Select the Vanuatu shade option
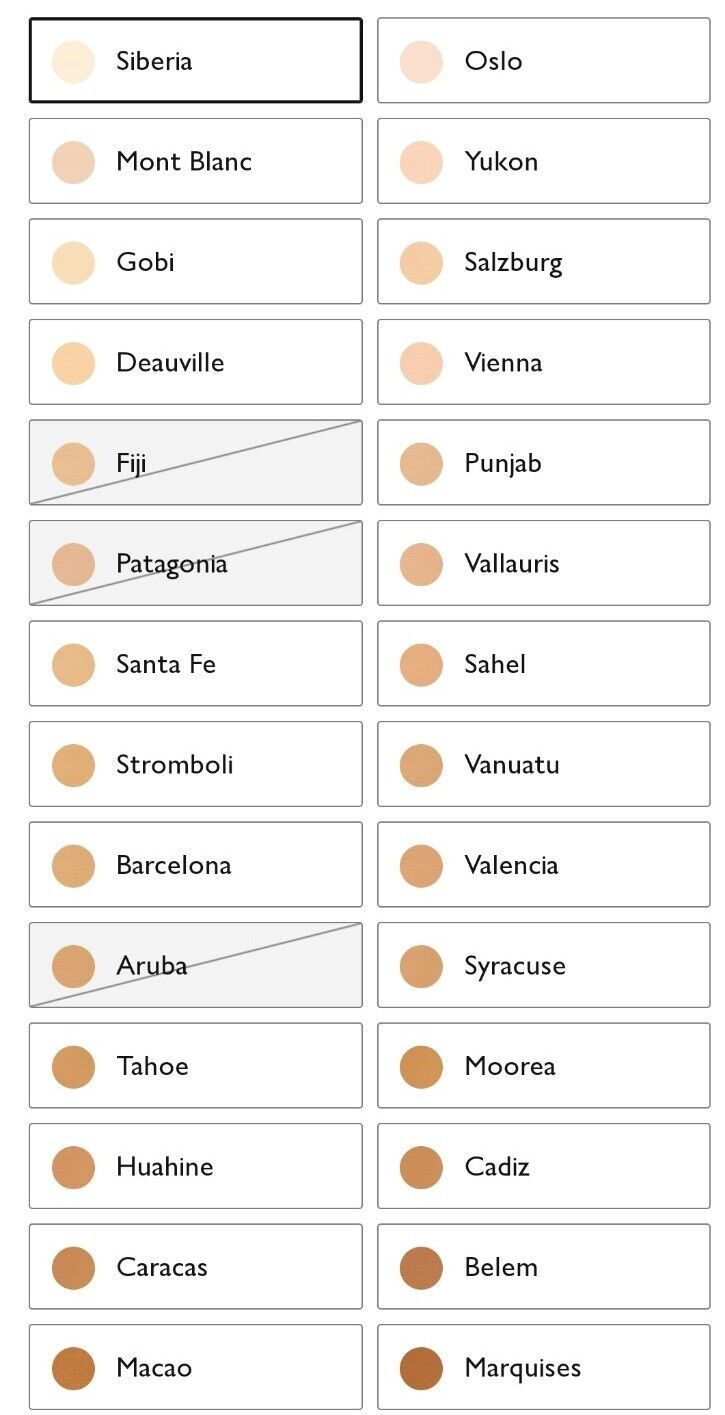Image resolution: width=725 pixels, height=1415 pixels. pyautogui.click(x=543, y=764)
